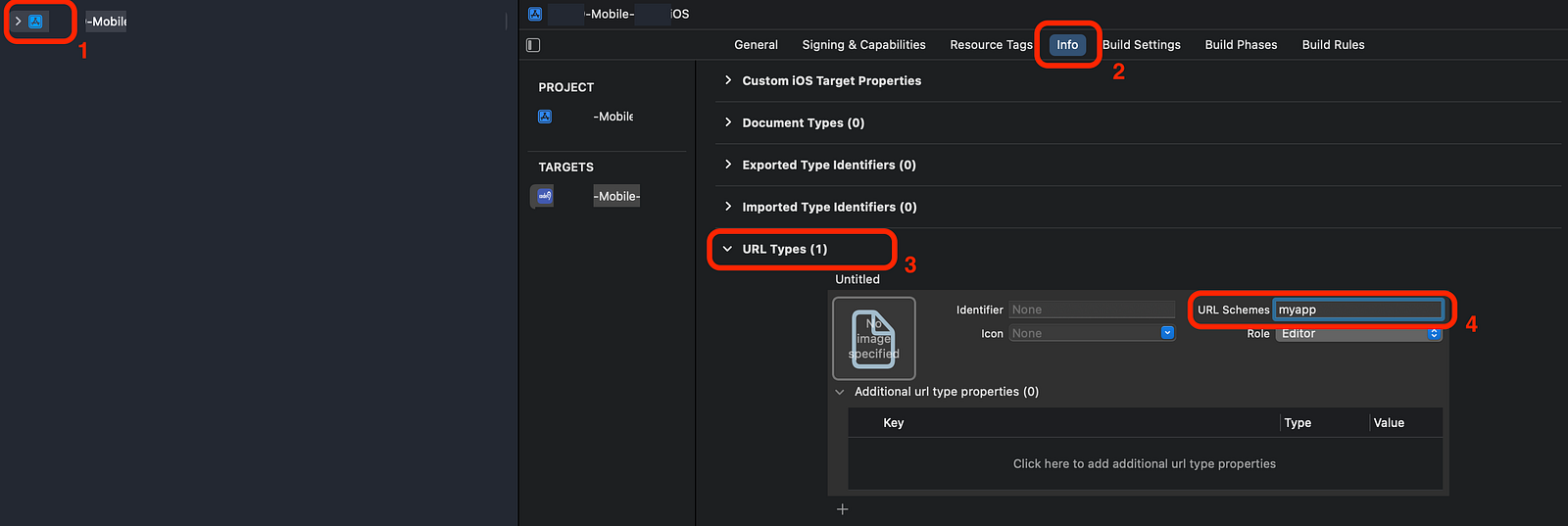Click the Identifier input field
1568x526 pixels.
(1093, 310)
